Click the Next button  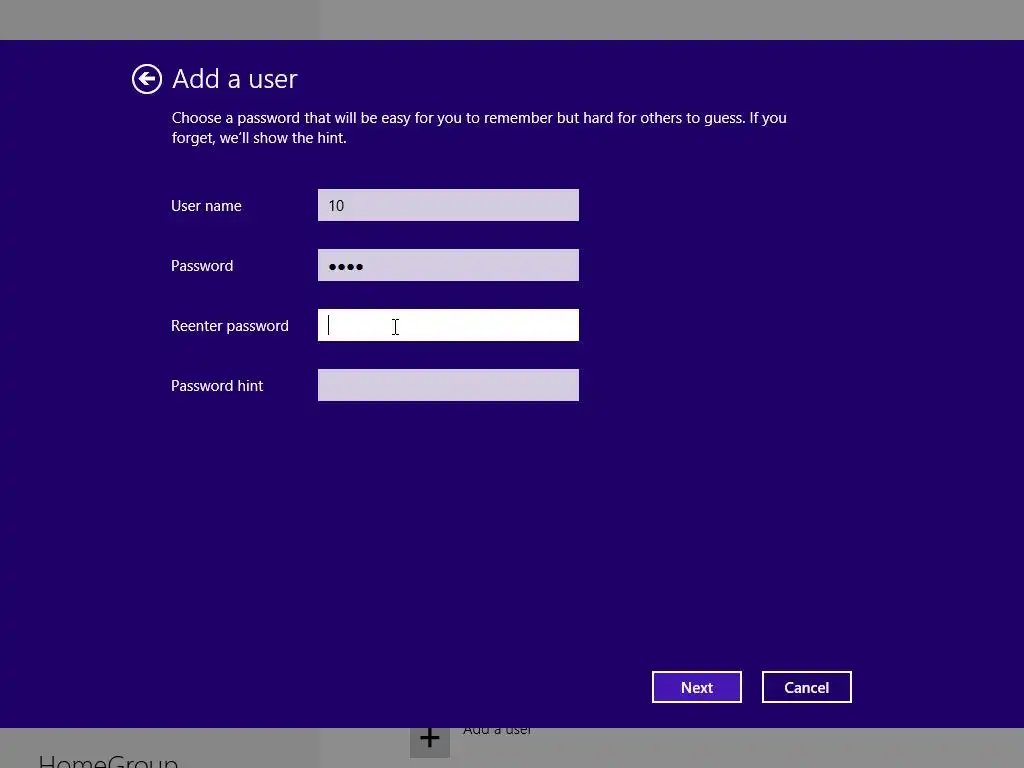(x=697, y=687)
